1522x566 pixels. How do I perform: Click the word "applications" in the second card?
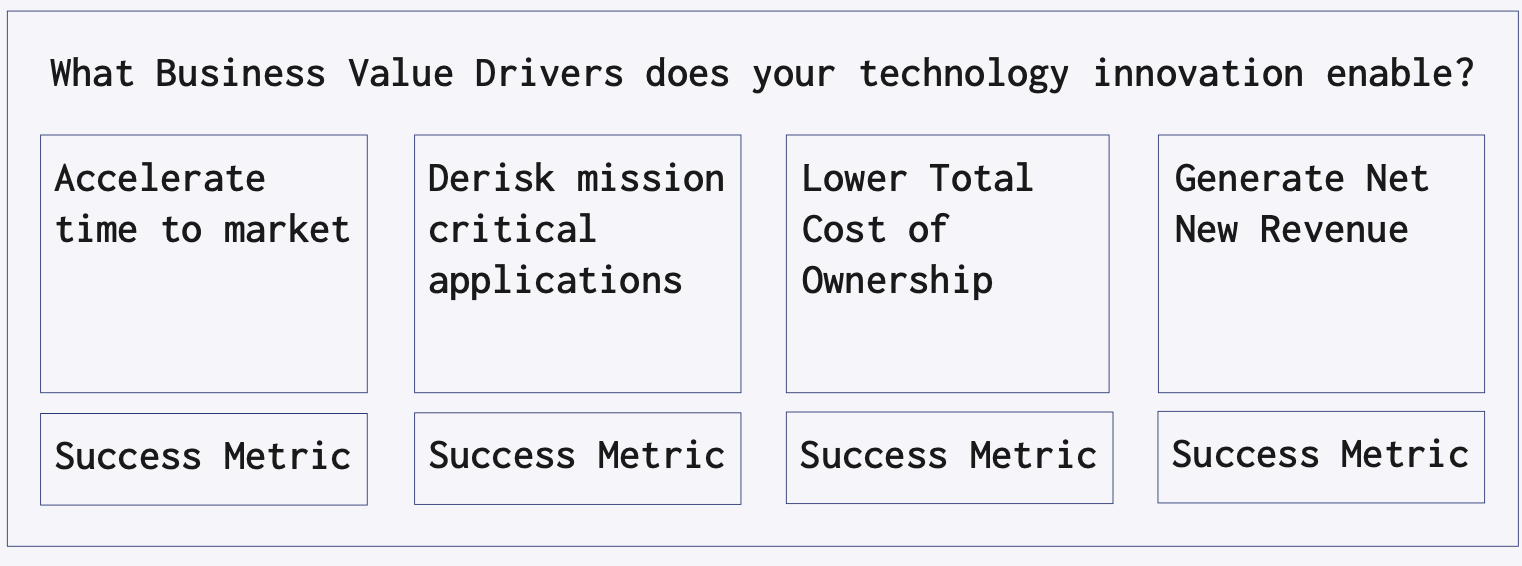[555, 281]
